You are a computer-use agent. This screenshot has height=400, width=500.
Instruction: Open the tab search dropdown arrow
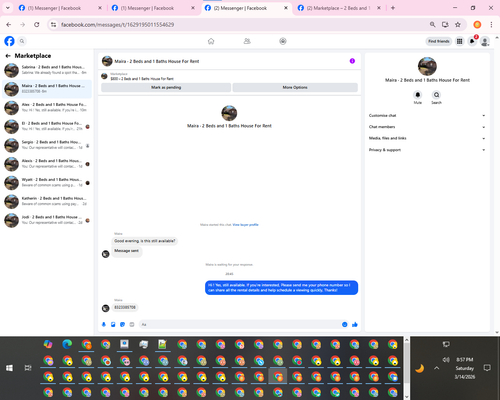pyautogui.click(x=8, y=8)
